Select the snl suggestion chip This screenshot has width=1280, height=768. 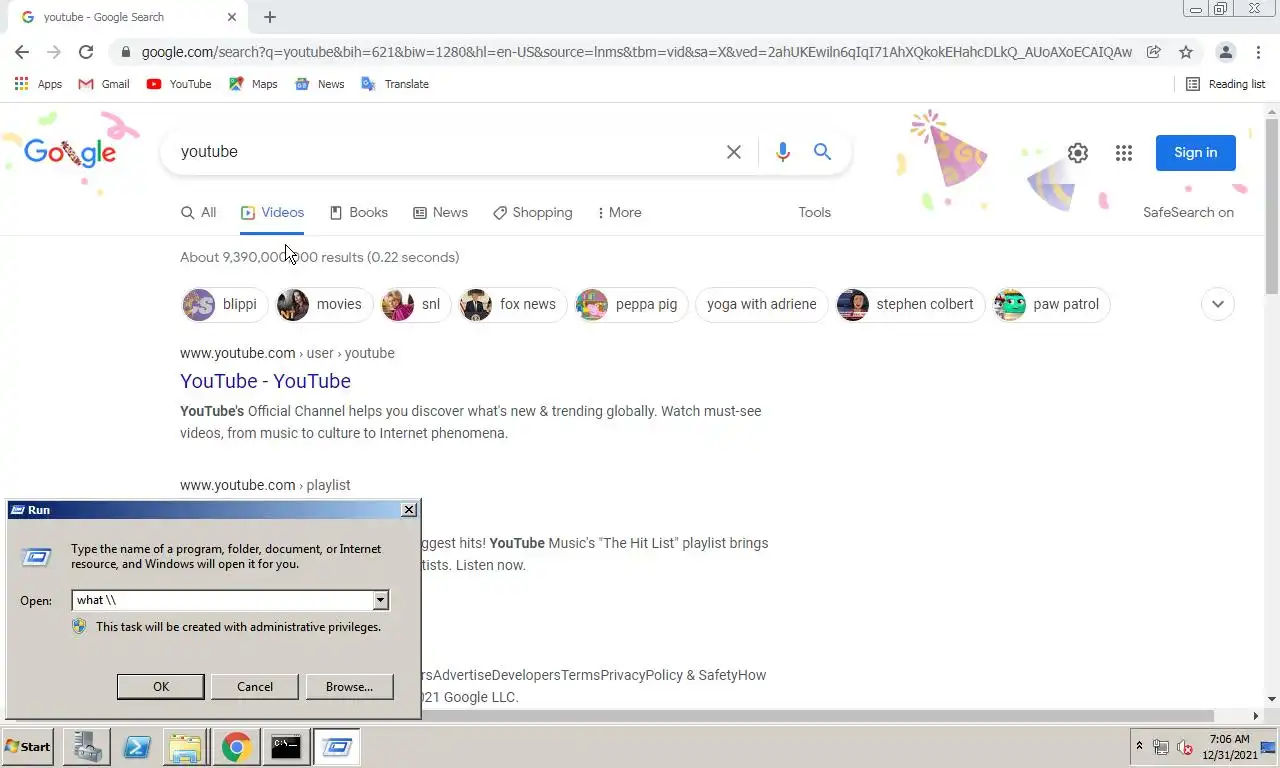click(x=415, y=304)
